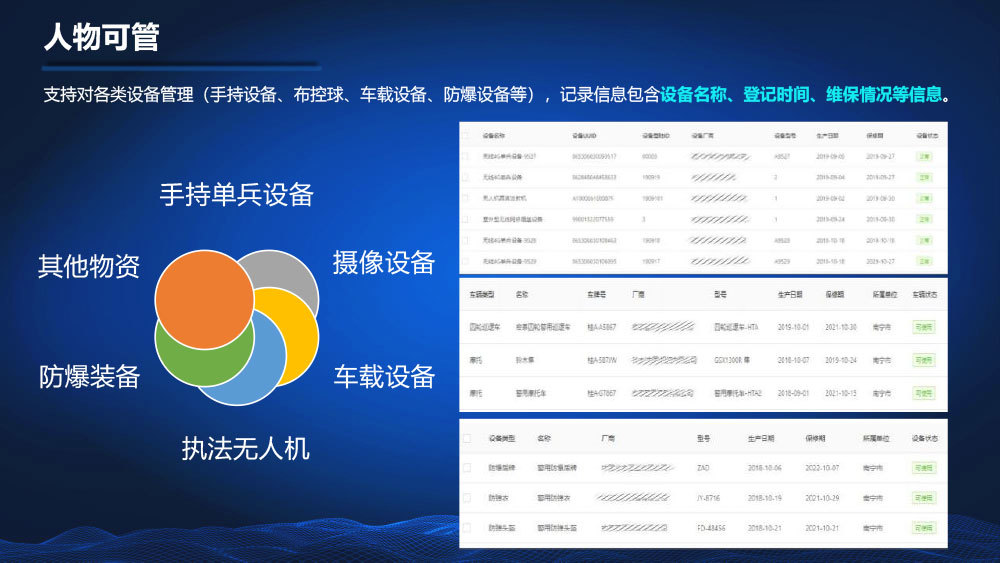Select the 车载设备 label
The height and width of the screenshot is (563, 1000).
tap(384, 377)
